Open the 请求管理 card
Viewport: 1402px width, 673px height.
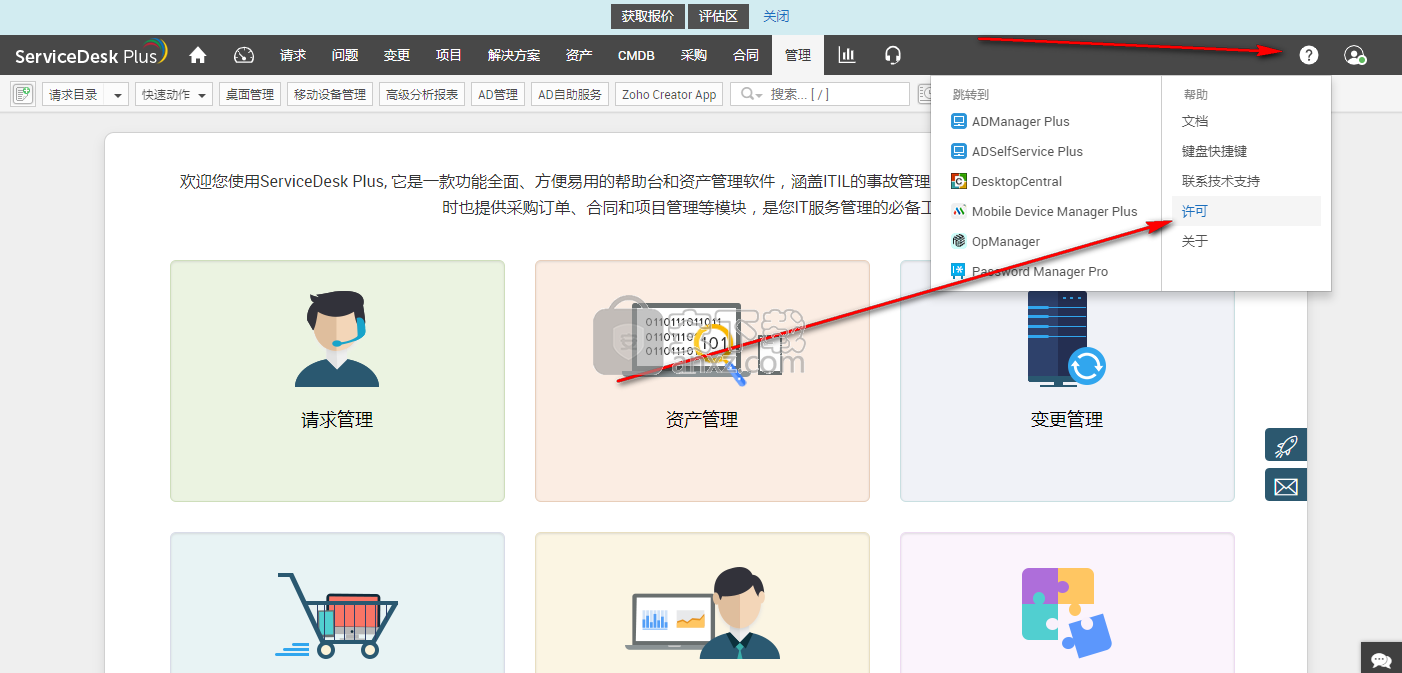click(337, 381)
